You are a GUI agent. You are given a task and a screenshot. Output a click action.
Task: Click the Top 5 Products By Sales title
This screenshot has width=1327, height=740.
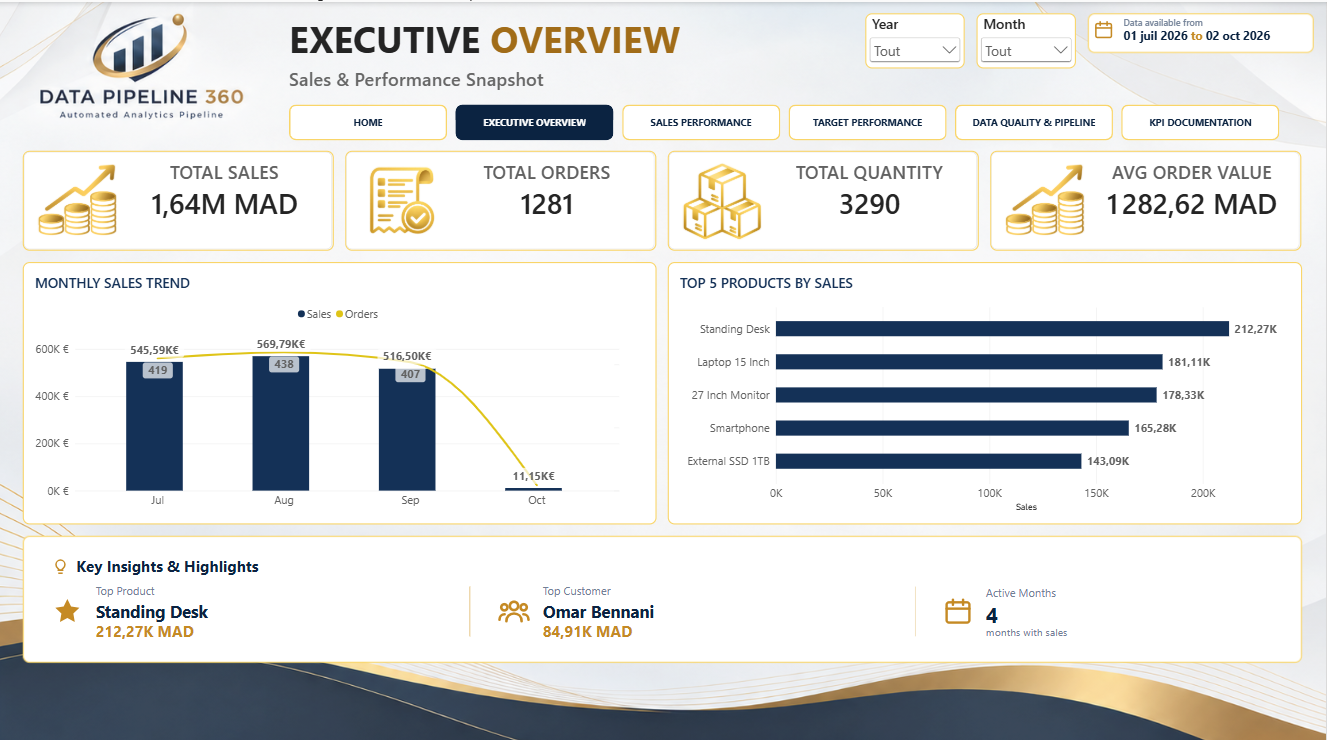(766, 283)
